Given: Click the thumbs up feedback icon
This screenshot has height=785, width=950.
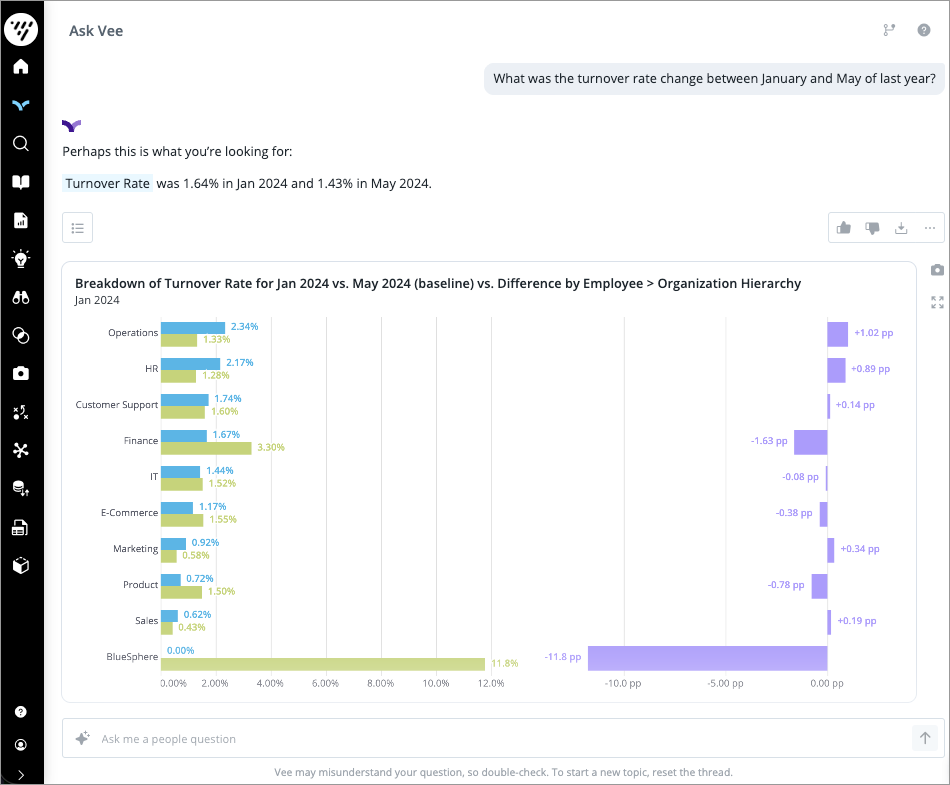Looking at the screenshot, I should [x=844, y=228].
